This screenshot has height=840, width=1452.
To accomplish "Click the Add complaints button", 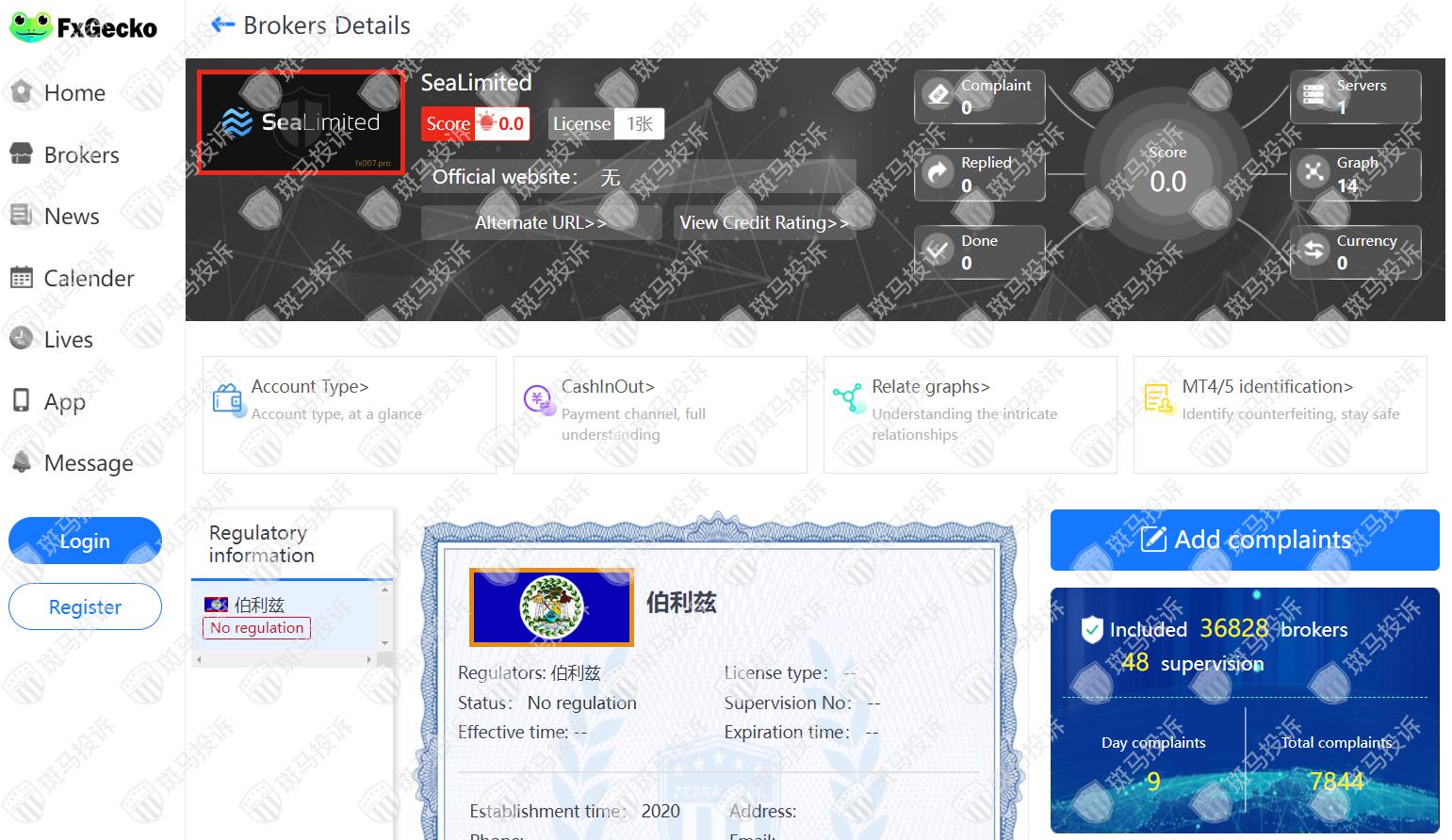I will click(x=1245, y=540).
